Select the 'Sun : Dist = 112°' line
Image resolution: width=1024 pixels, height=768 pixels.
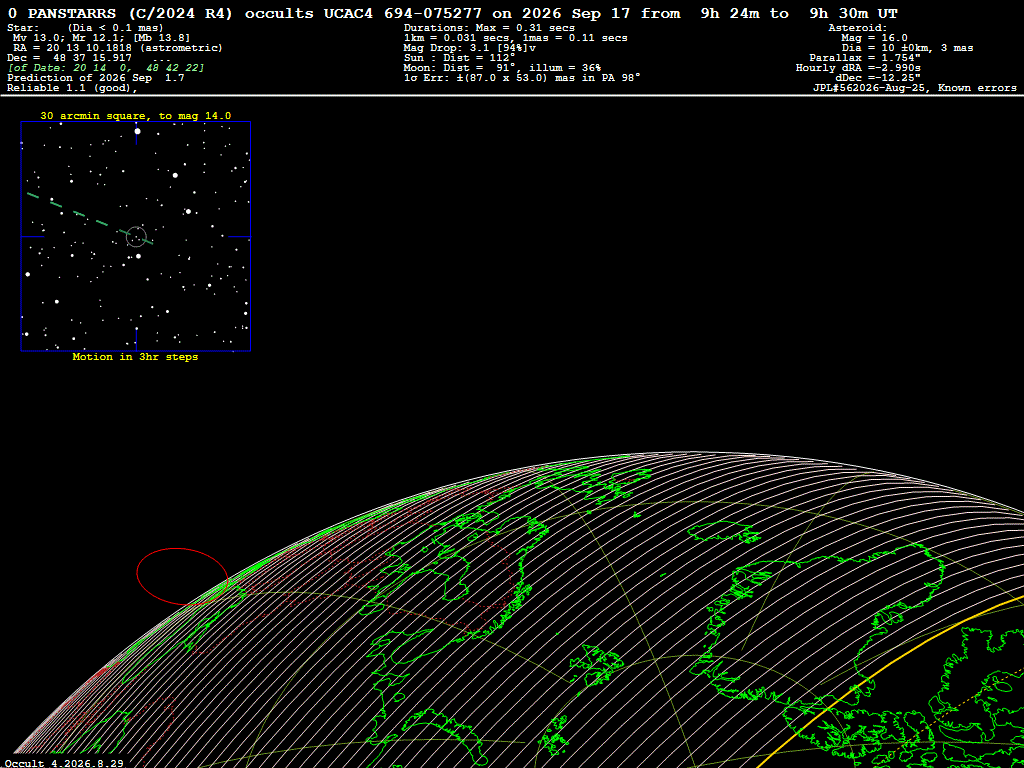coord(460,58)
